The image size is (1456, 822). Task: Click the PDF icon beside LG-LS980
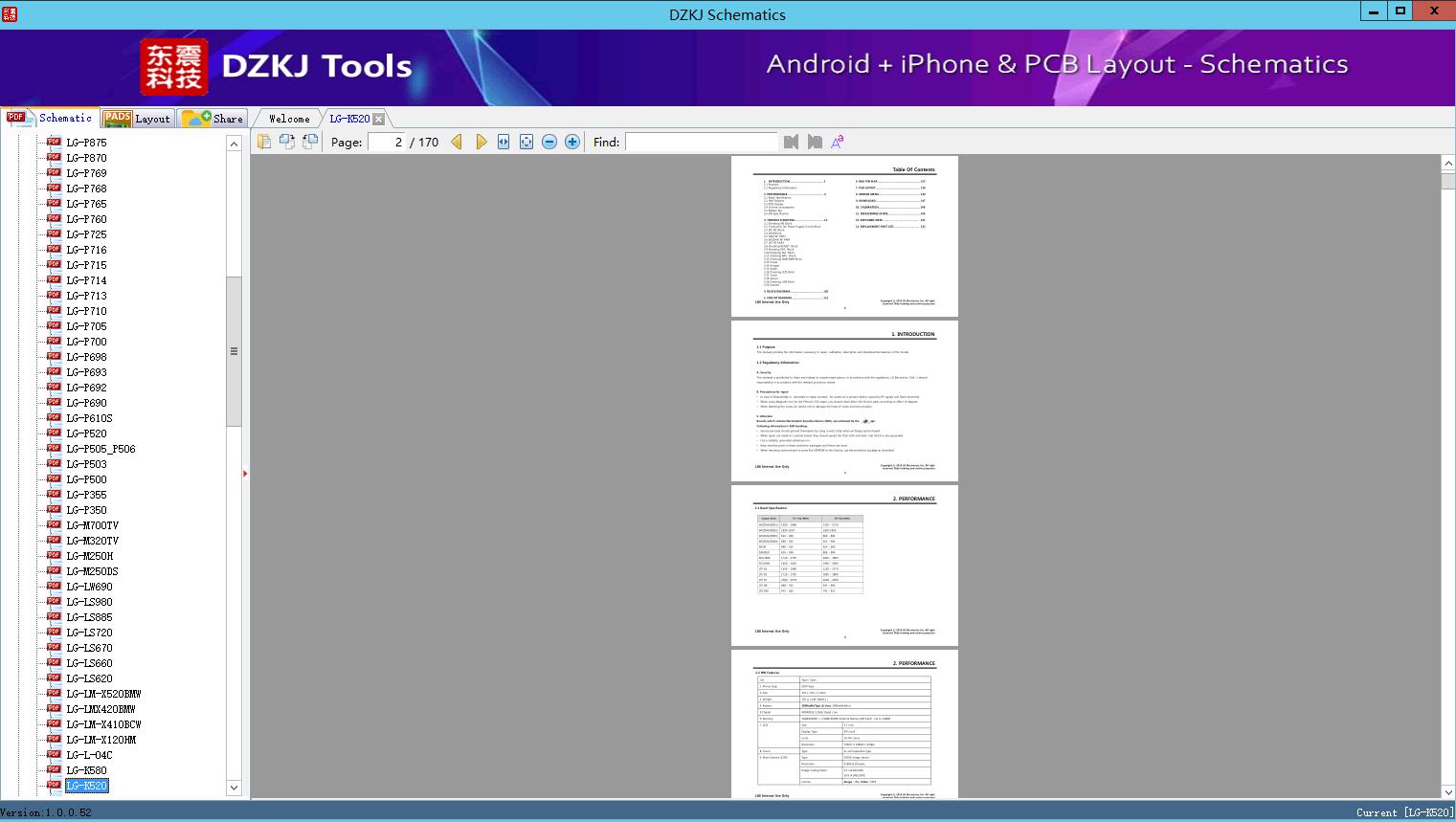click(x=54, y=602)
